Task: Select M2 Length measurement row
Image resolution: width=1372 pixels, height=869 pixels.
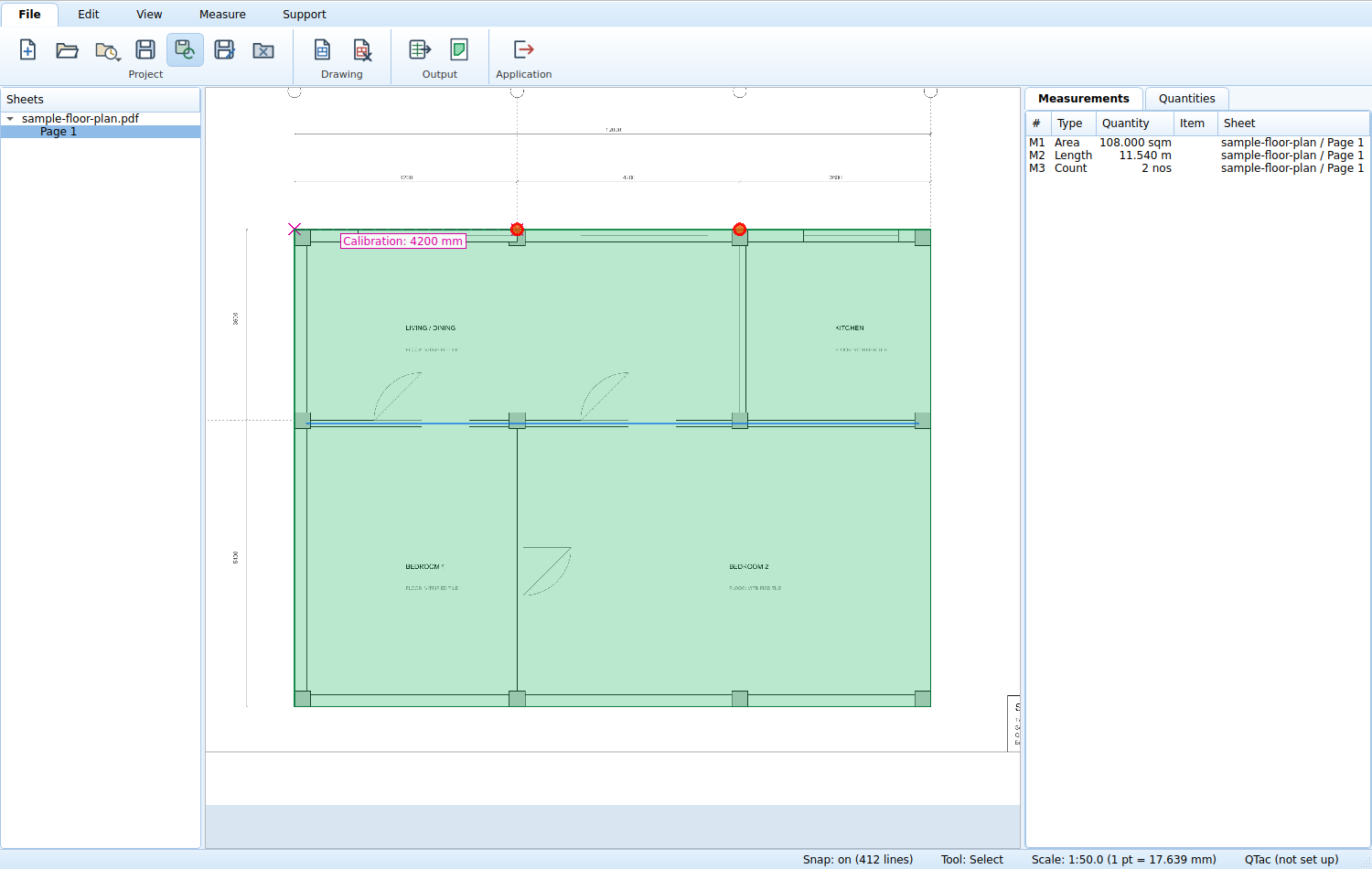Action: click(1197, 156)
